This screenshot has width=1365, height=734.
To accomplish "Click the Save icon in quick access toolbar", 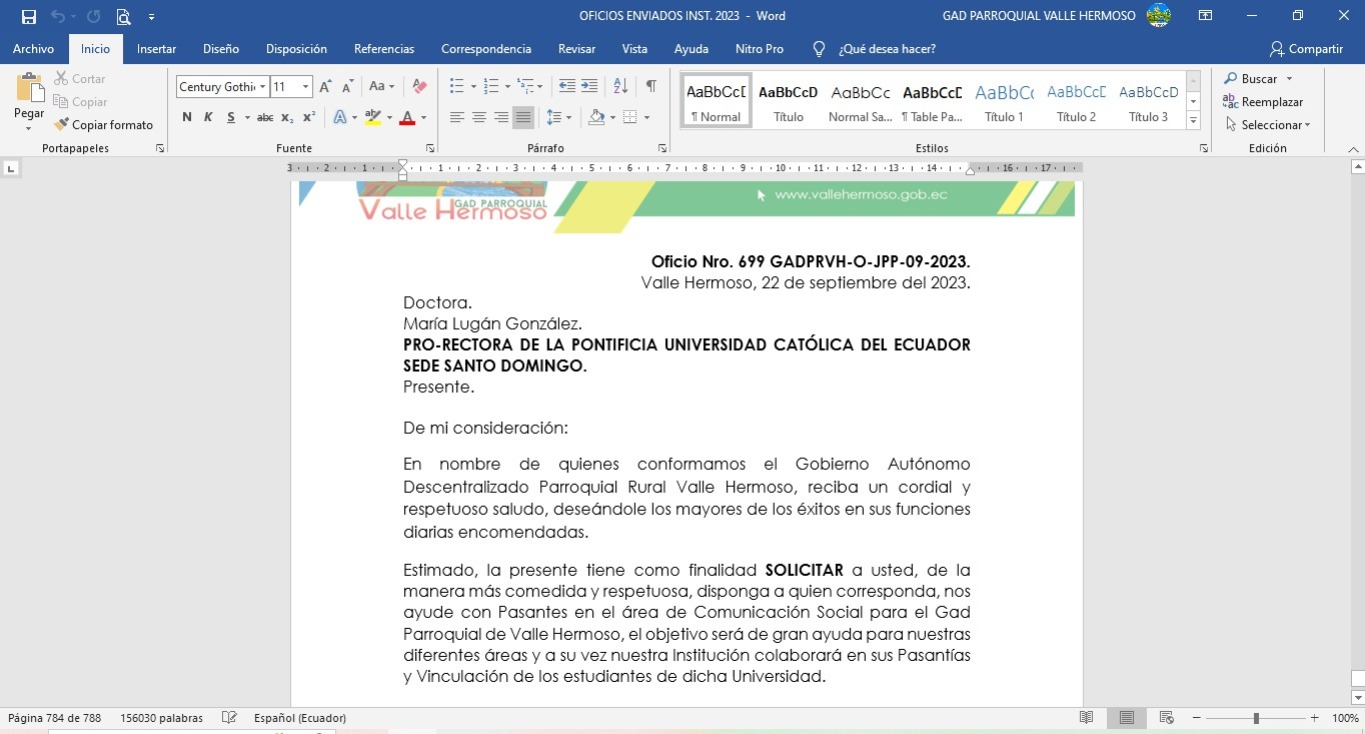I will tap(29, 16).
